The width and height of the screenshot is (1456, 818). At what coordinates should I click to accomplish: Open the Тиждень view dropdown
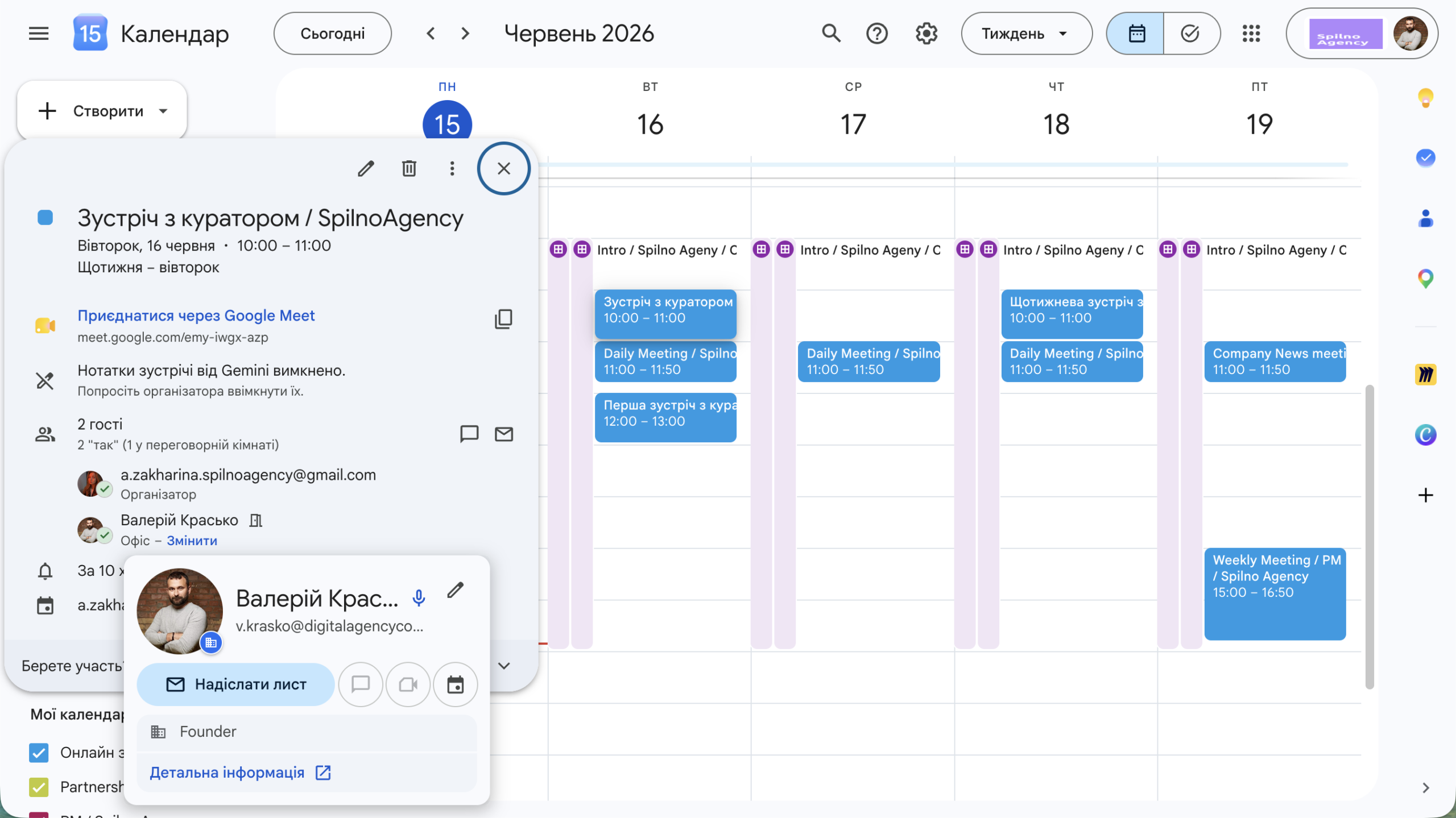(x=1027, y=34)
